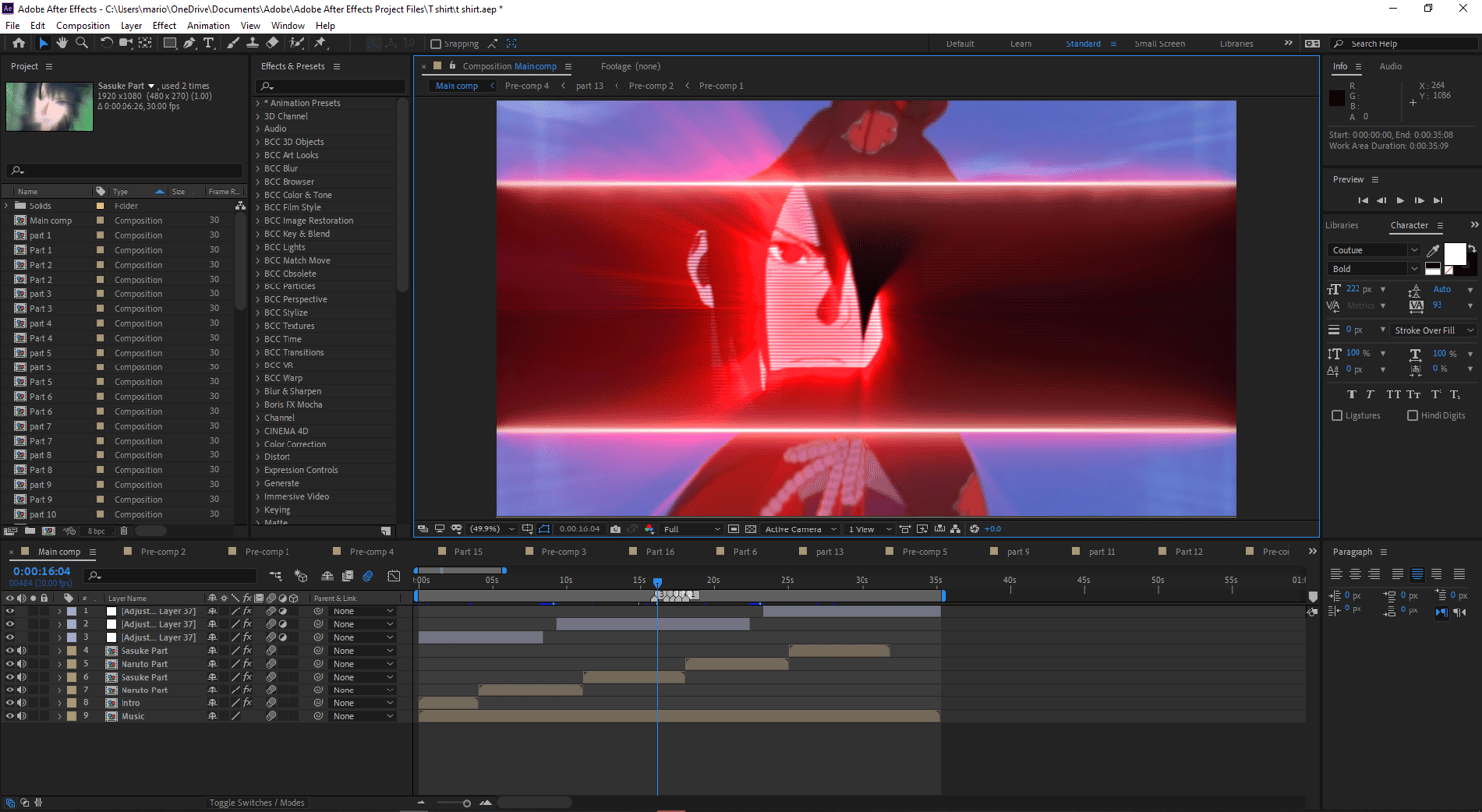Click the white fill color swatch
Screen dimensions: 1482x812
[x=1454, y=253]
